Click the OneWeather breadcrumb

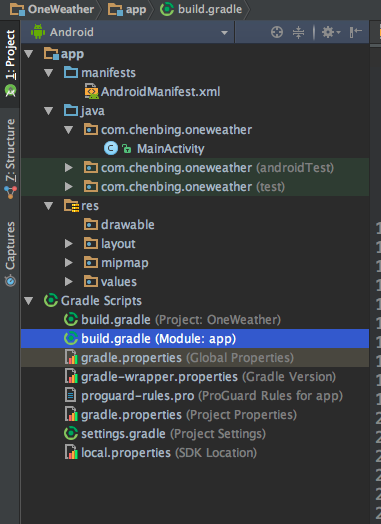52,9
